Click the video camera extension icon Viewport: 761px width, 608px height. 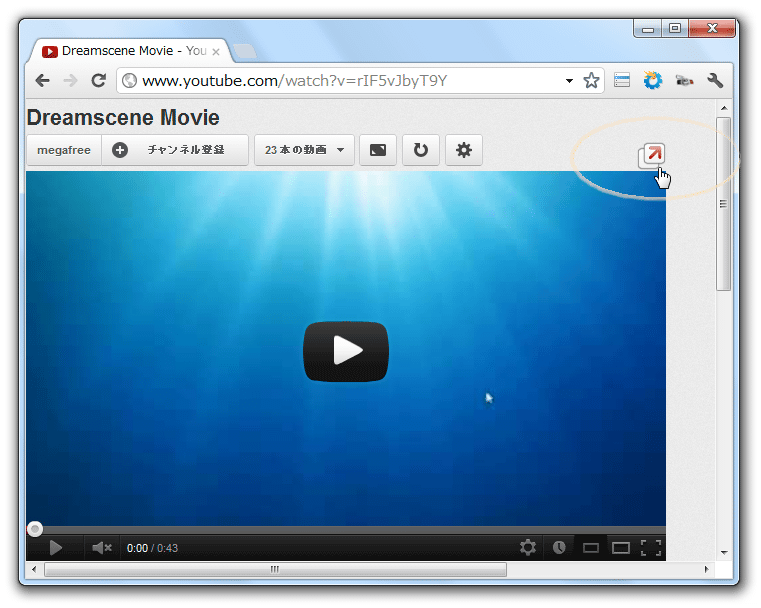(684, 81)
